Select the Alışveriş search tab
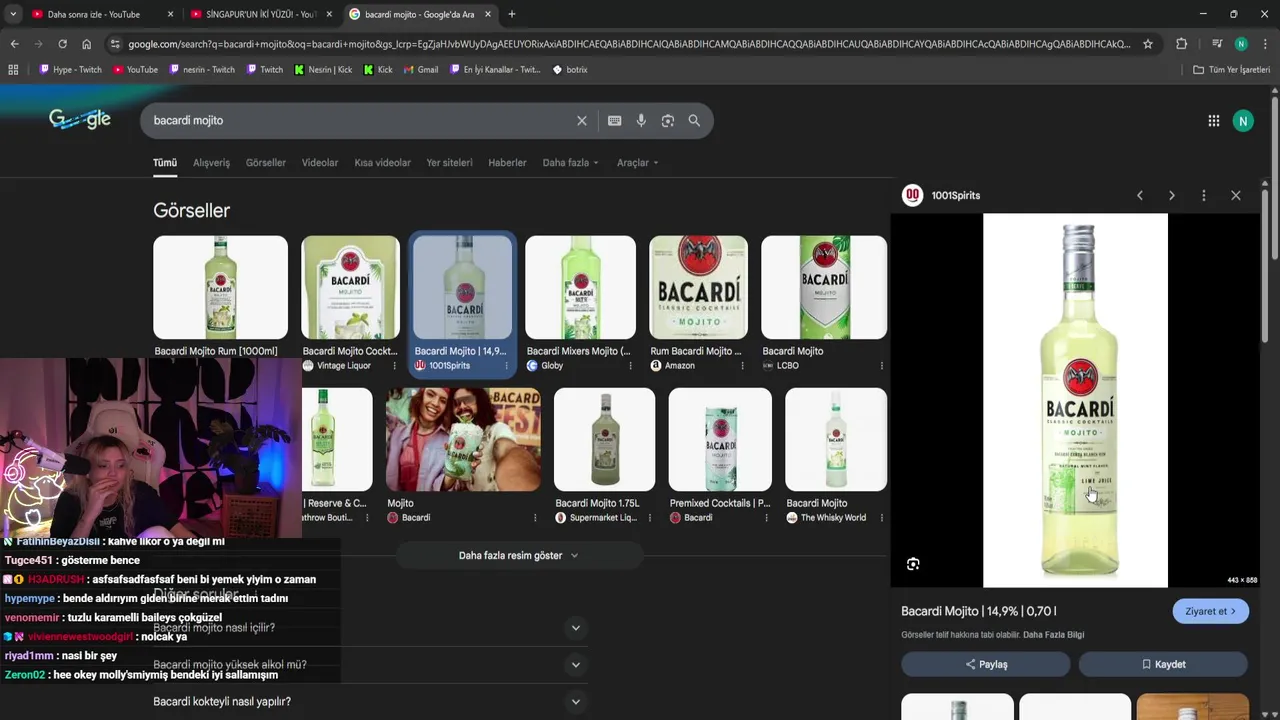The width and height of the screenshot is (1280, 720). click(x=211, y=163)
